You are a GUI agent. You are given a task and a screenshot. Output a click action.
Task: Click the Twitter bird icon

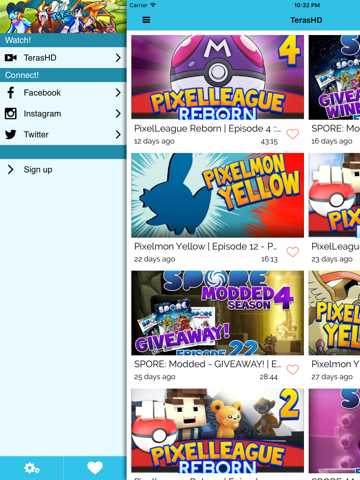coord(11,134)
